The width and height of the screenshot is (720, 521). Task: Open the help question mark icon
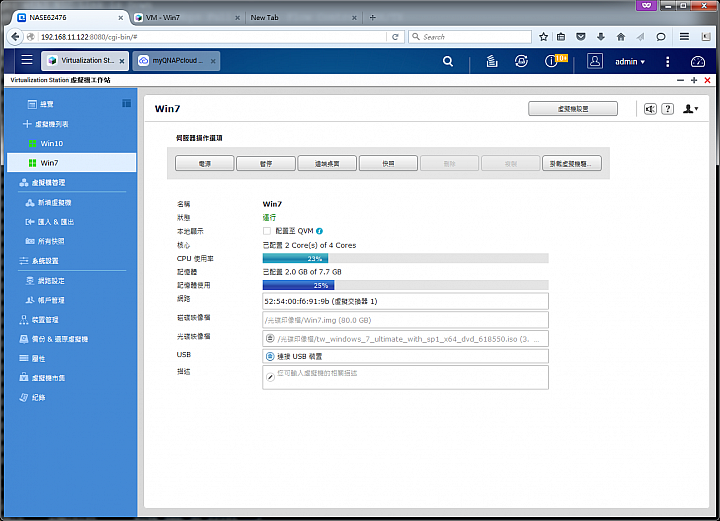[x=668, y=109]
